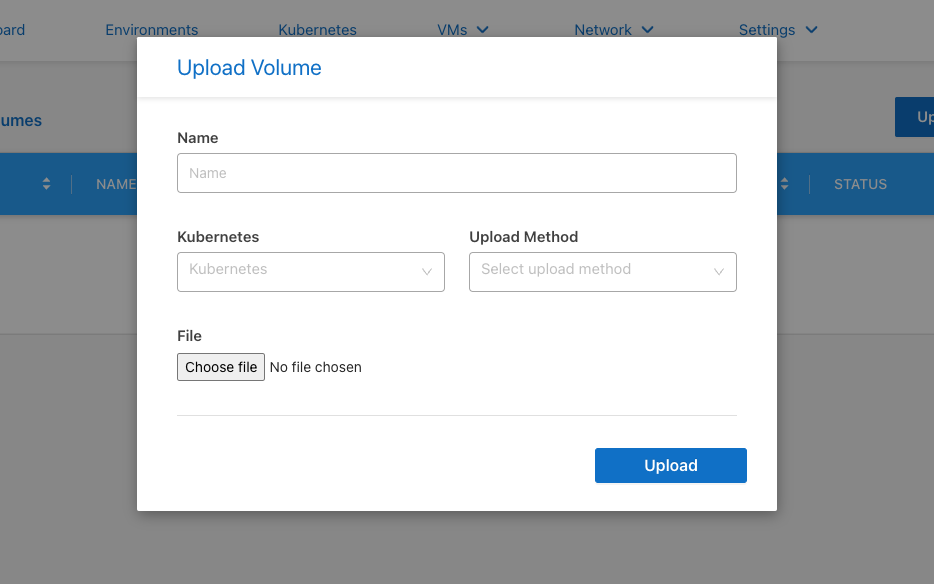Sort by the STATUS column header
This screenshot has width=934, height=584.
point(860,184)
